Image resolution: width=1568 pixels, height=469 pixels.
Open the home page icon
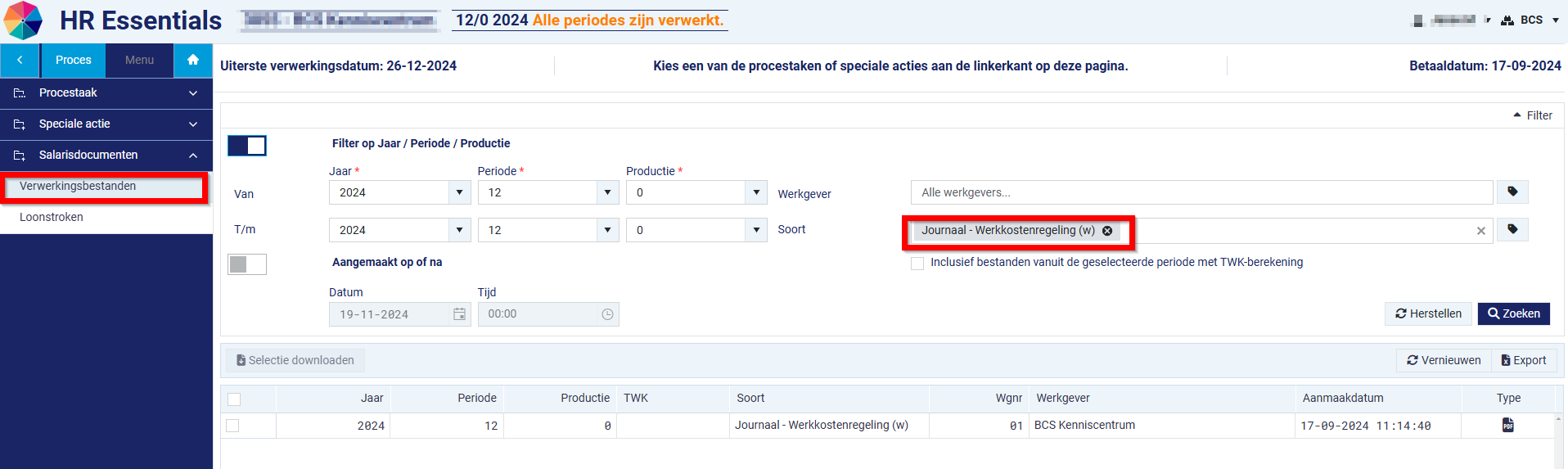click(193, 60)
